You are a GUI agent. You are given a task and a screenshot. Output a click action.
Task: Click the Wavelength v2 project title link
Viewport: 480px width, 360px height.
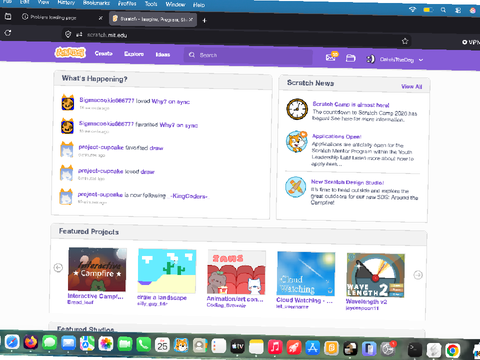pos(366,302)
